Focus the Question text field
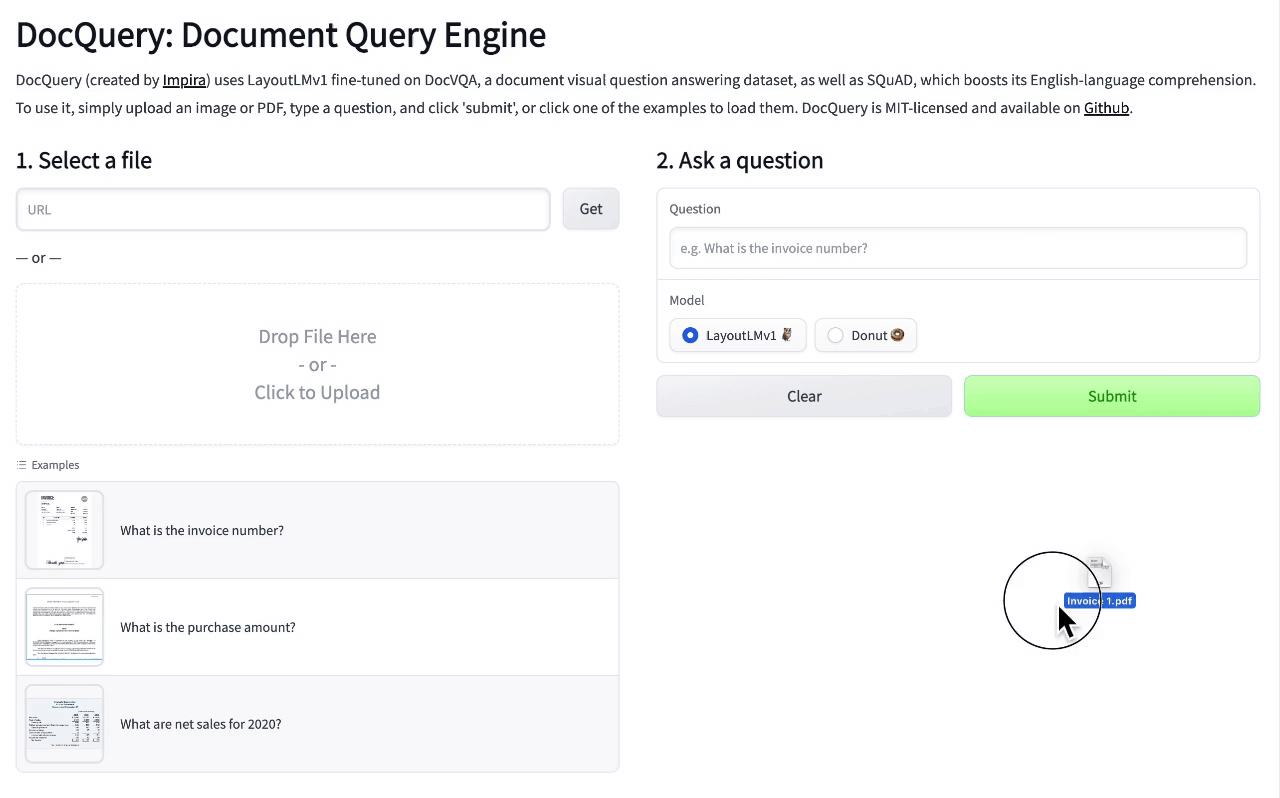 coord(958,248)
